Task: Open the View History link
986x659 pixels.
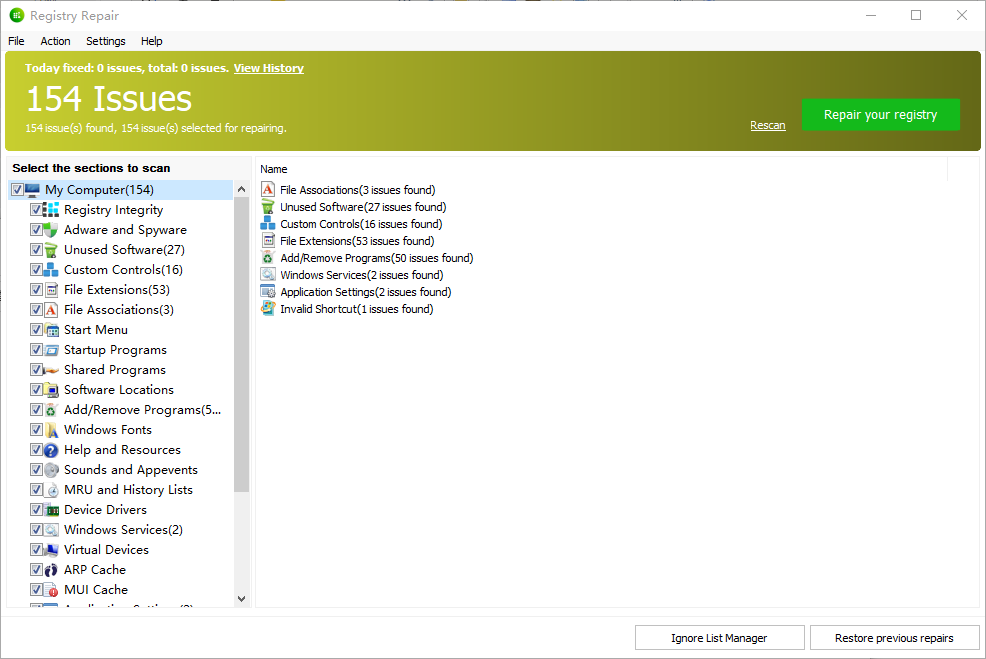Action: pos(268,68)
